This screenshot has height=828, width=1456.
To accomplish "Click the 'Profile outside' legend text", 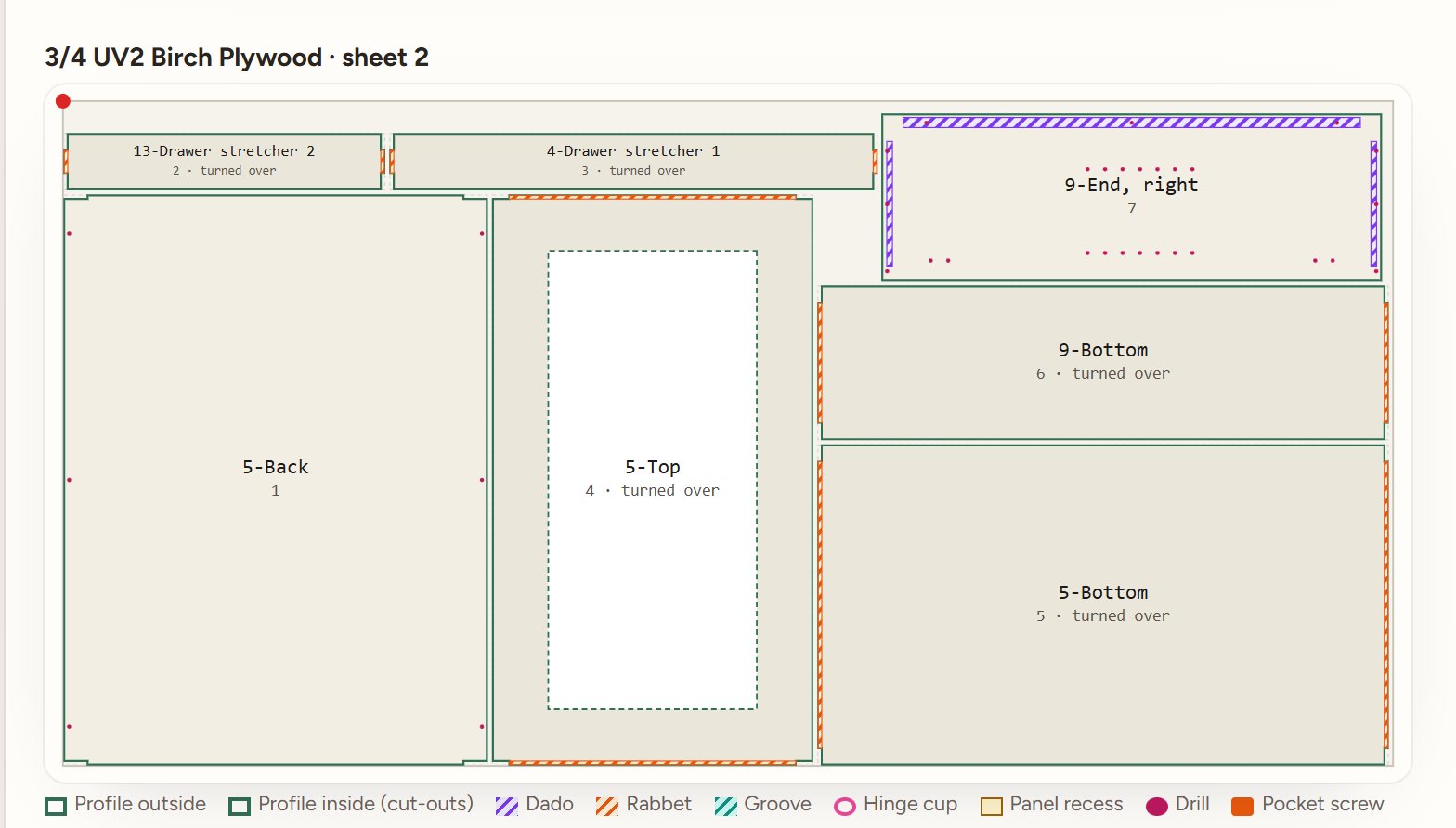I will pyautogui.click(x=140, y=804).
